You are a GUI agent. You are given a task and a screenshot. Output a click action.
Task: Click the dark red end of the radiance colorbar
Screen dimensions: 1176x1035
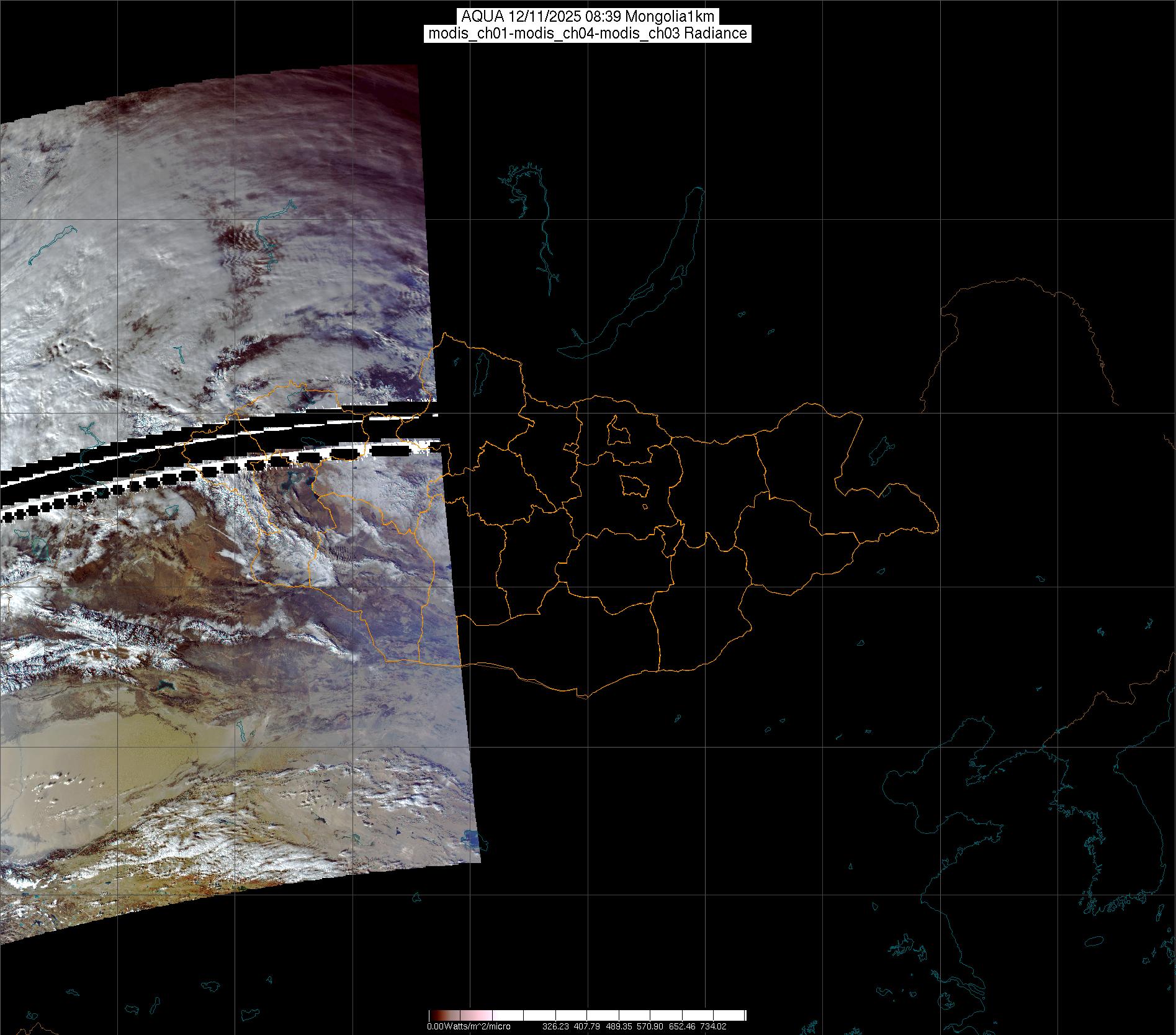pos(438,1016)
